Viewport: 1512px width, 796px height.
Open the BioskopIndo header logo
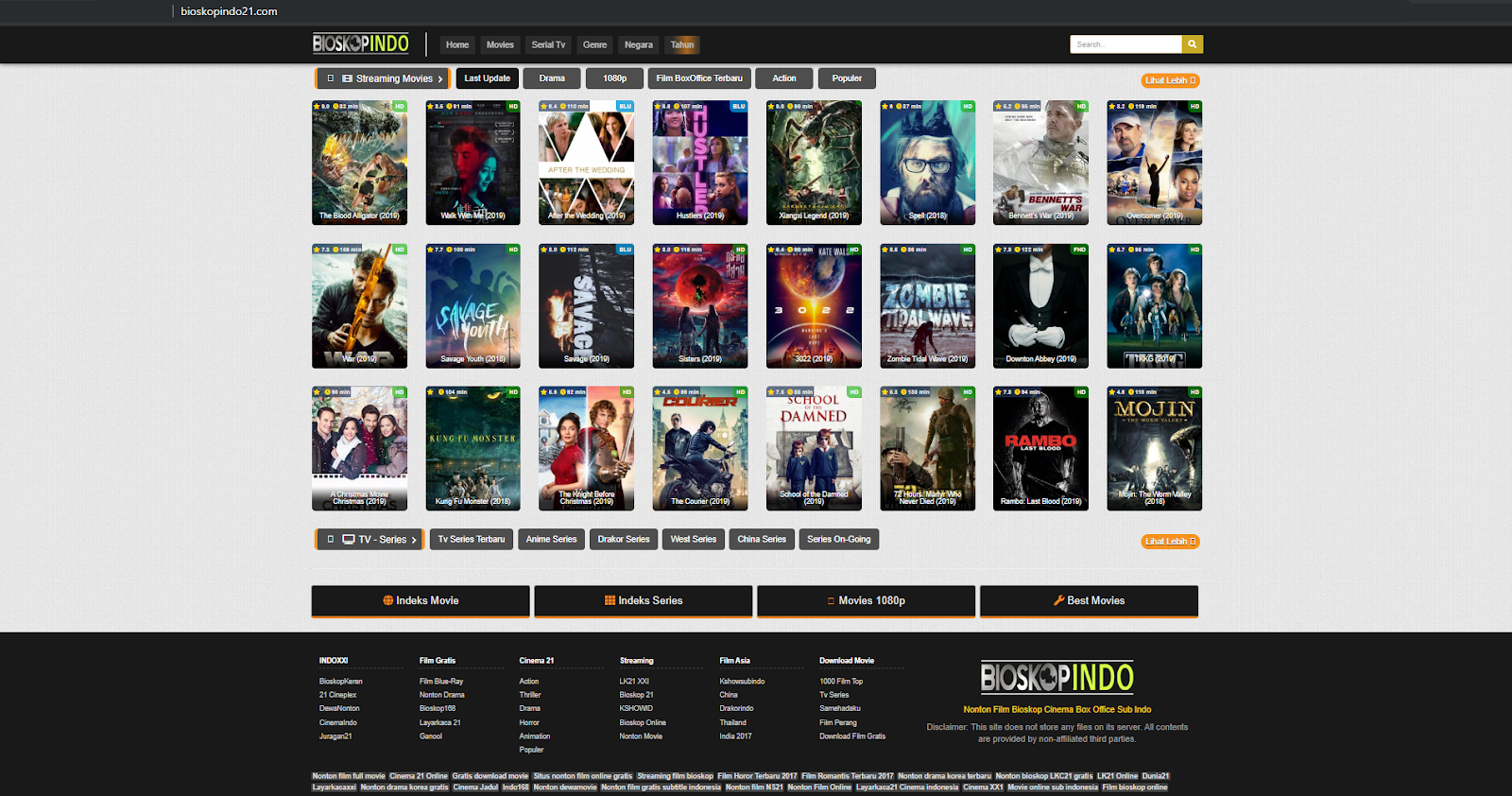pos(361,43)
